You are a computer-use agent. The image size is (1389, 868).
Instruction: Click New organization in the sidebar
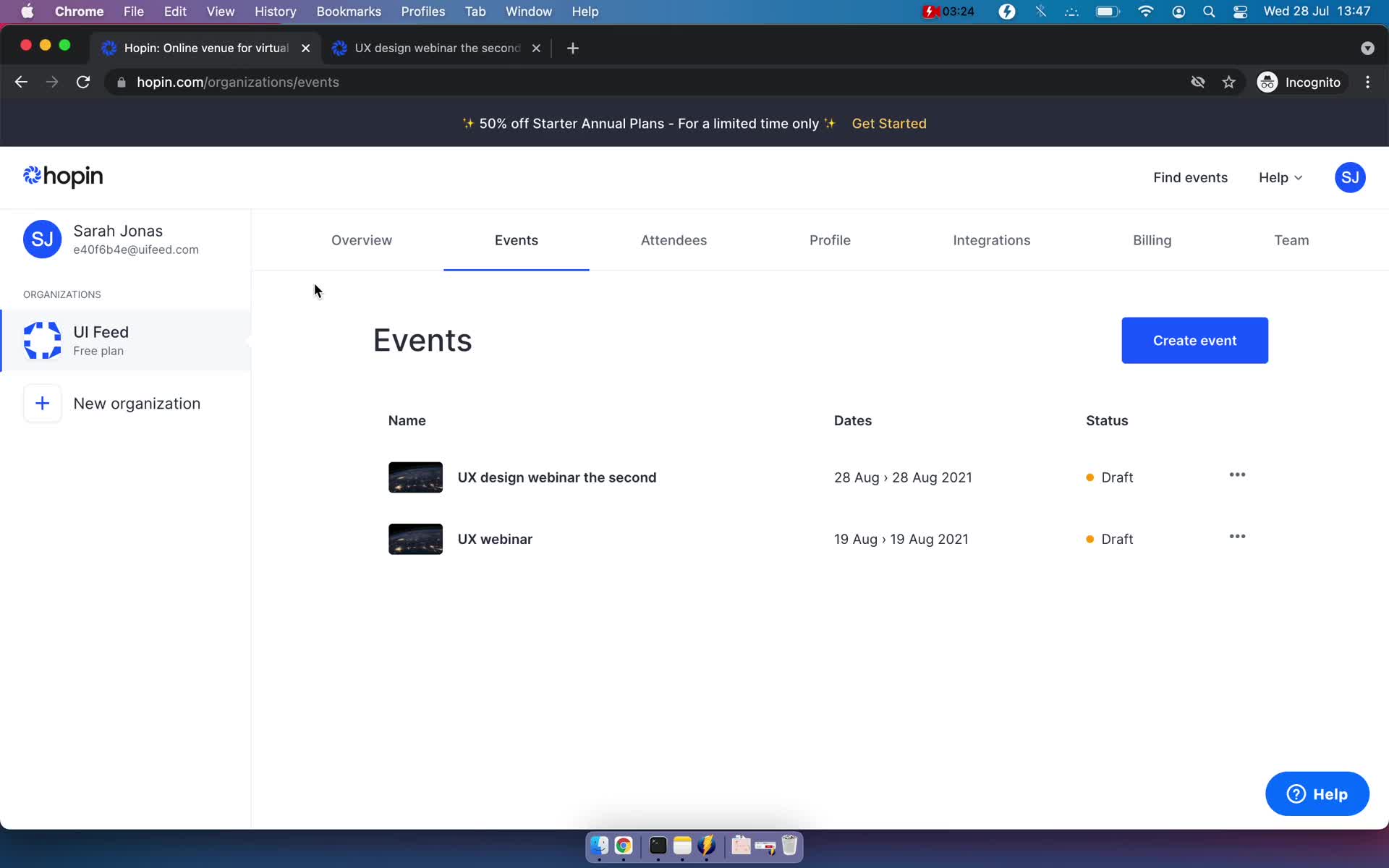(137, 404)
